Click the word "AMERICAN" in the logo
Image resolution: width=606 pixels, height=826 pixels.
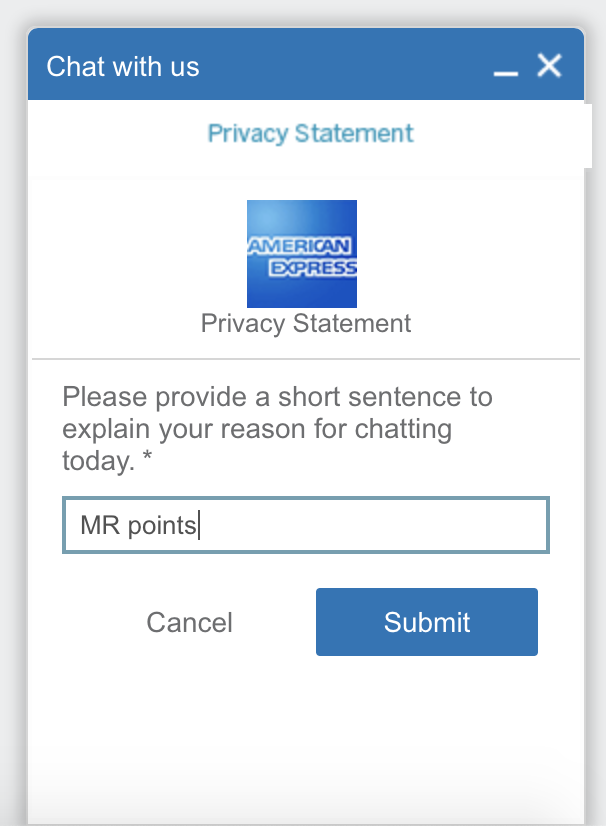(299, 246)
